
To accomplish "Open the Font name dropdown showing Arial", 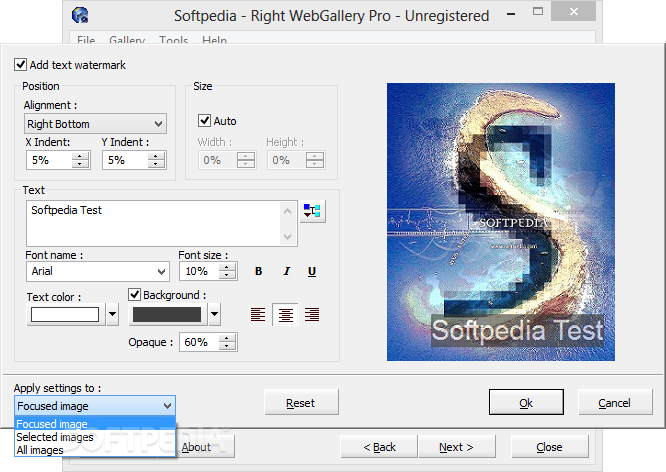I will (98, 271).
